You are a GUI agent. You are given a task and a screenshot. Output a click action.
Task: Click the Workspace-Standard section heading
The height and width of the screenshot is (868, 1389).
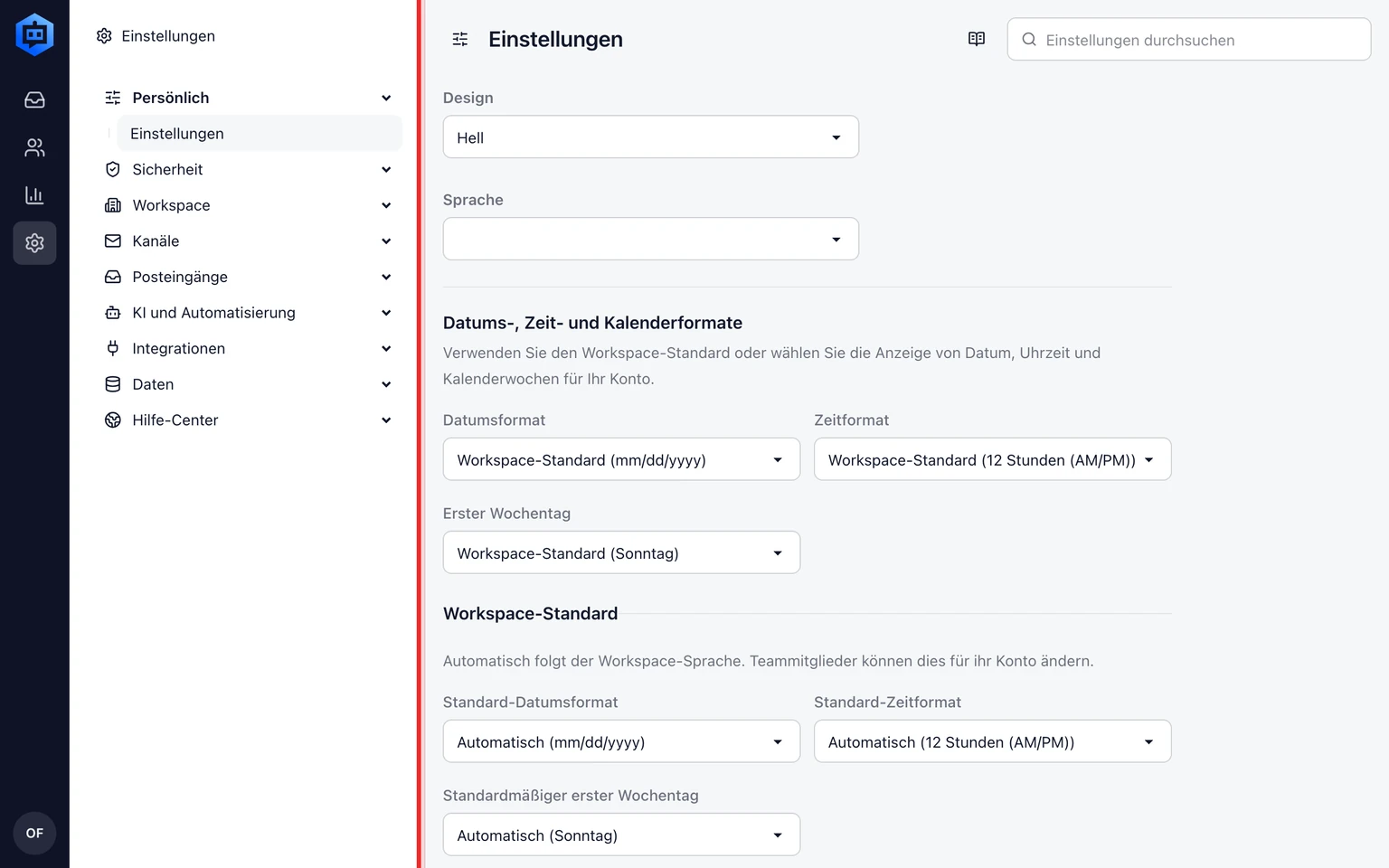pos(531,614)
